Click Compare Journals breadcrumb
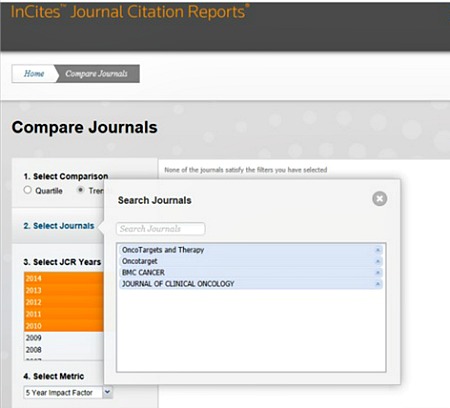This screenshot has width=450, height=408. click(x=97, y=74)
